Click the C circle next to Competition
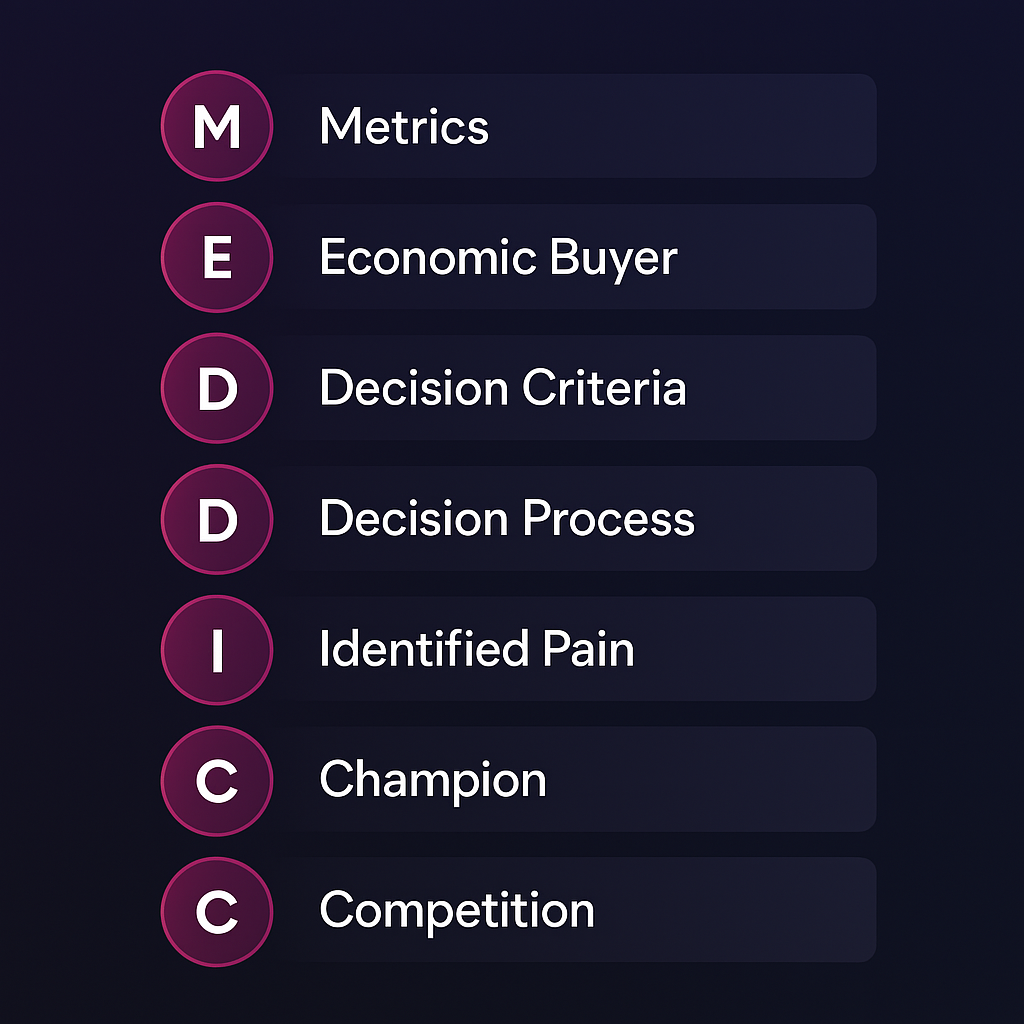1024x1024 pixels. tap(217, 912)
